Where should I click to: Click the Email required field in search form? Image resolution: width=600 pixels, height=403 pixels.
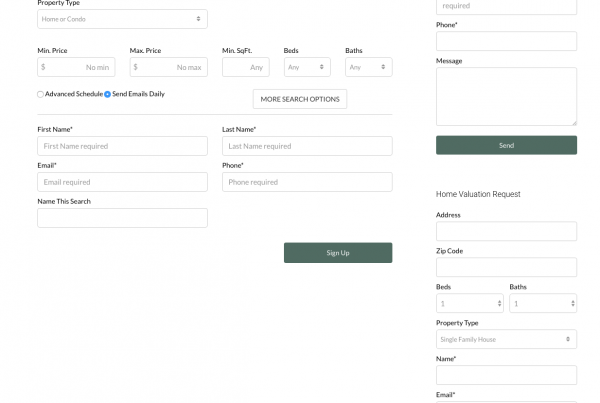pos(122,182)
